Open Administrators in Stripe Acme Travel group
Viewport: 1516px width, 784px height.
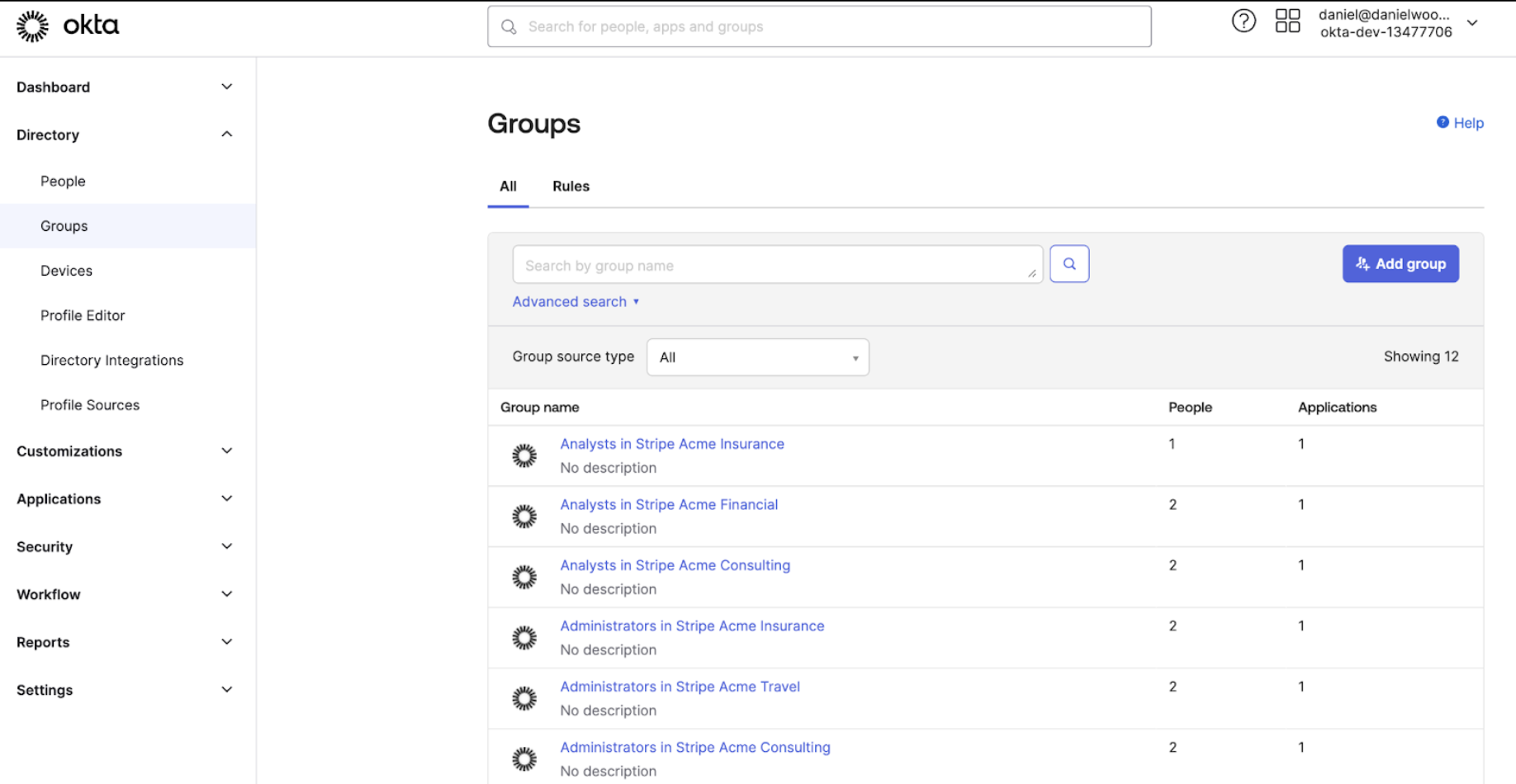tap(680, 687)
